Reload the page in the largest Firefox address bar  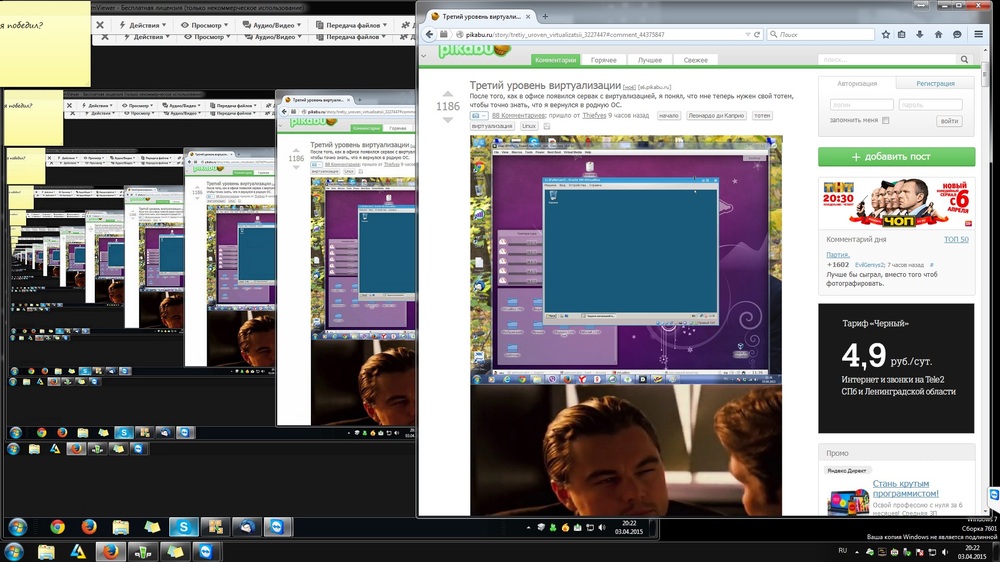pyautogui.click(x=756, y=34)
